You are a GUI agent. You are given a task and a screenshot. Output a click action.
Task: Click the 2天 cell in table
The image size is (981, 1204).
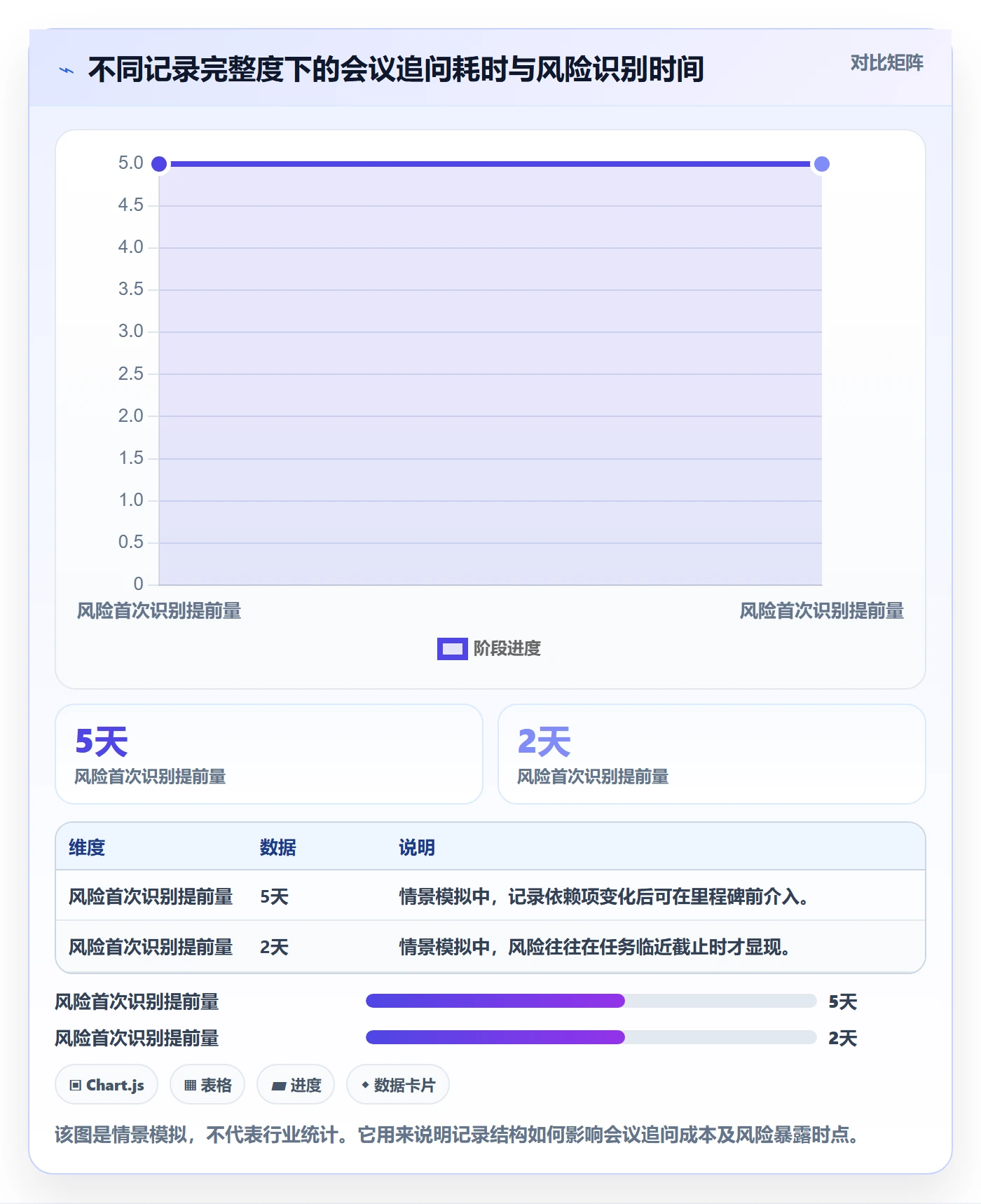[274, 948]
